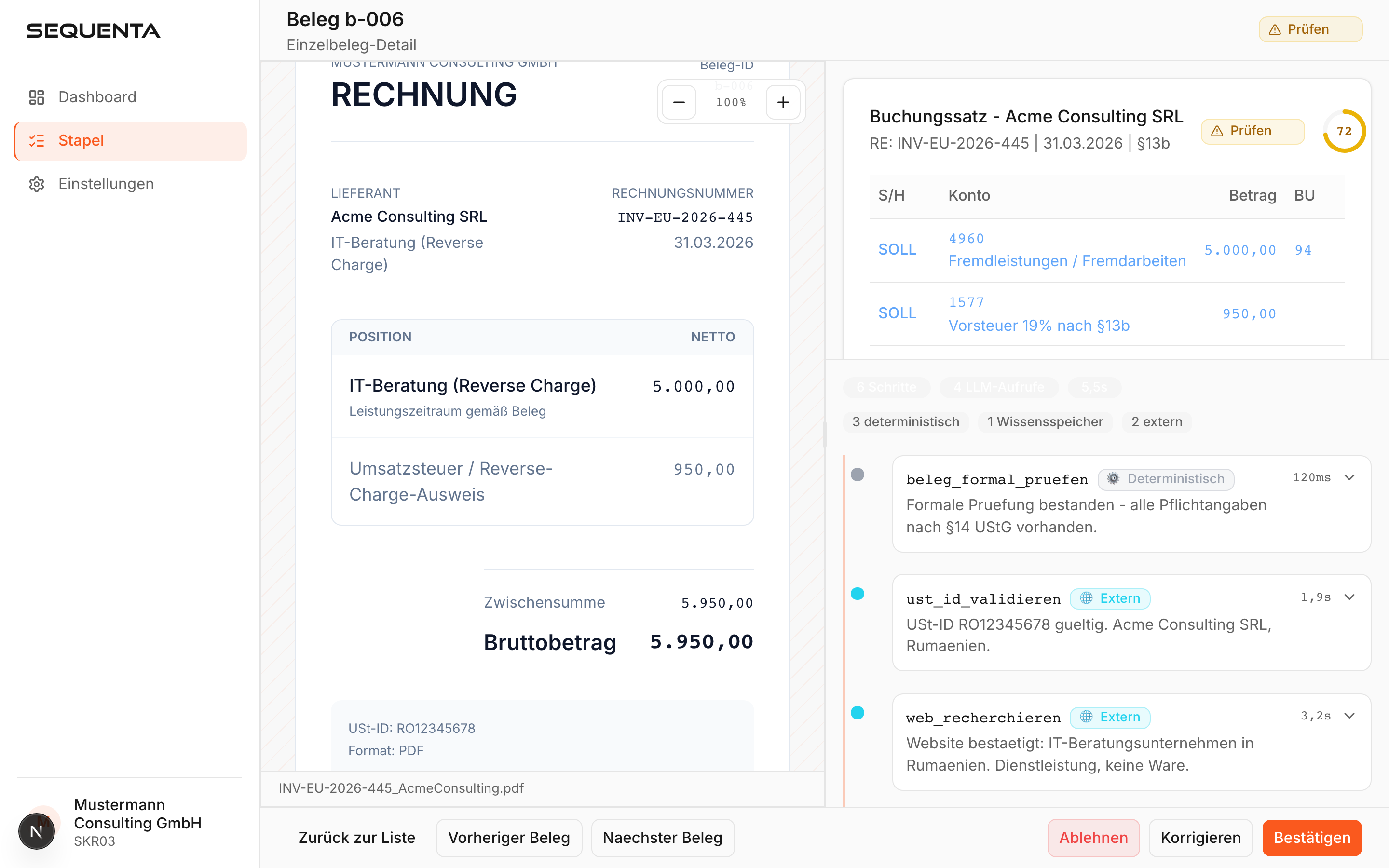Image resolution: width=1389 pixels, height=868 pixels.
Task: Toggle the status dot beside web_recherchieren
Action: pyautogui.click(x=858, y=713)
